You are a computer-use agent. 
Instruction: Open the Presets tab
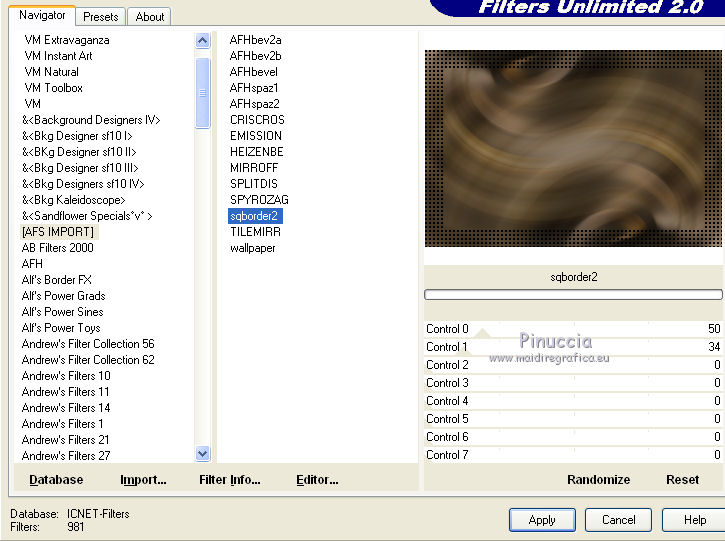pos(101,17)
